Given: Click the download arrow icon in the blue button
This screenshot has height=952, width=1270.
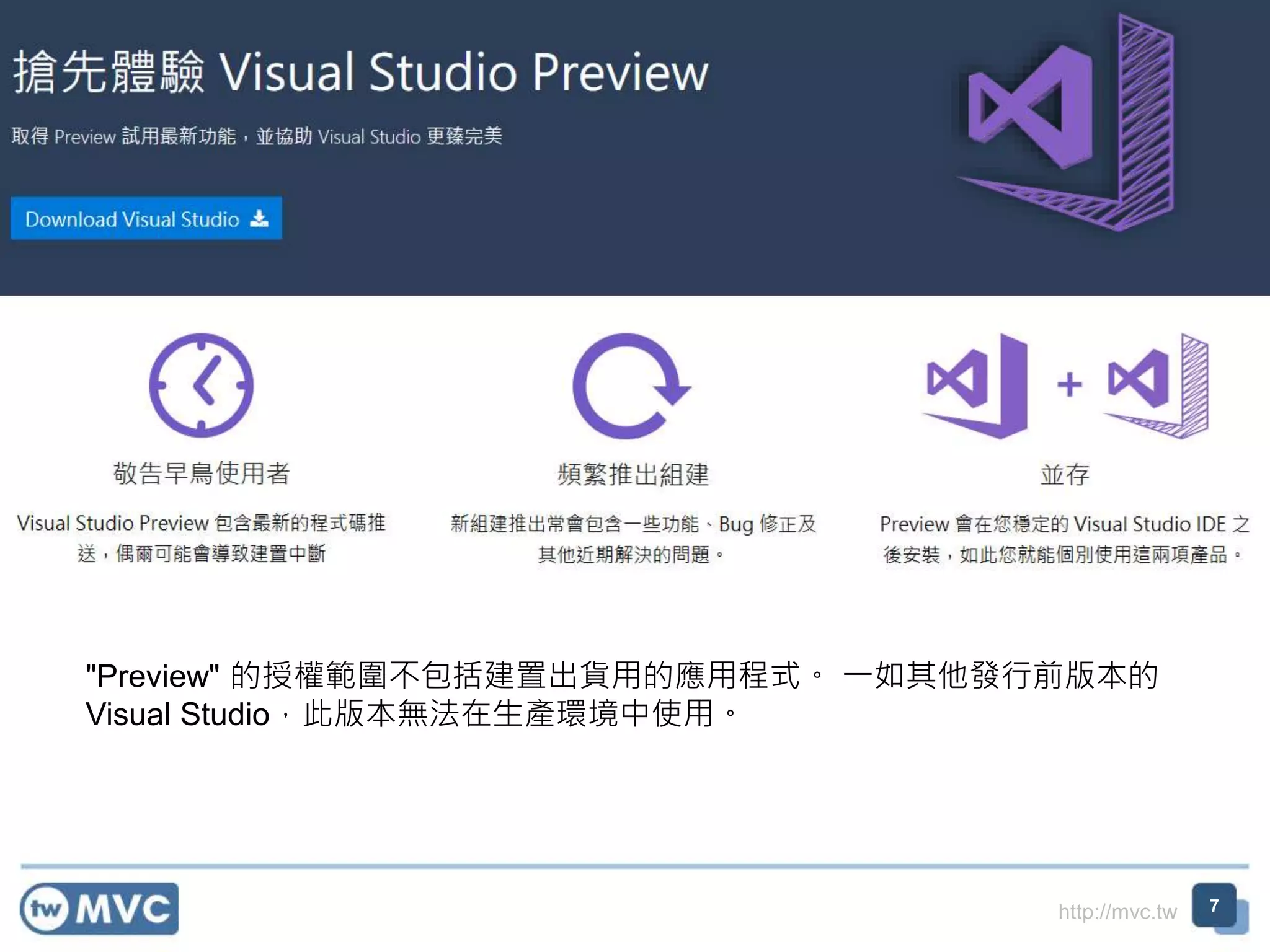Looking at the screenshot, I should point(259,218).
